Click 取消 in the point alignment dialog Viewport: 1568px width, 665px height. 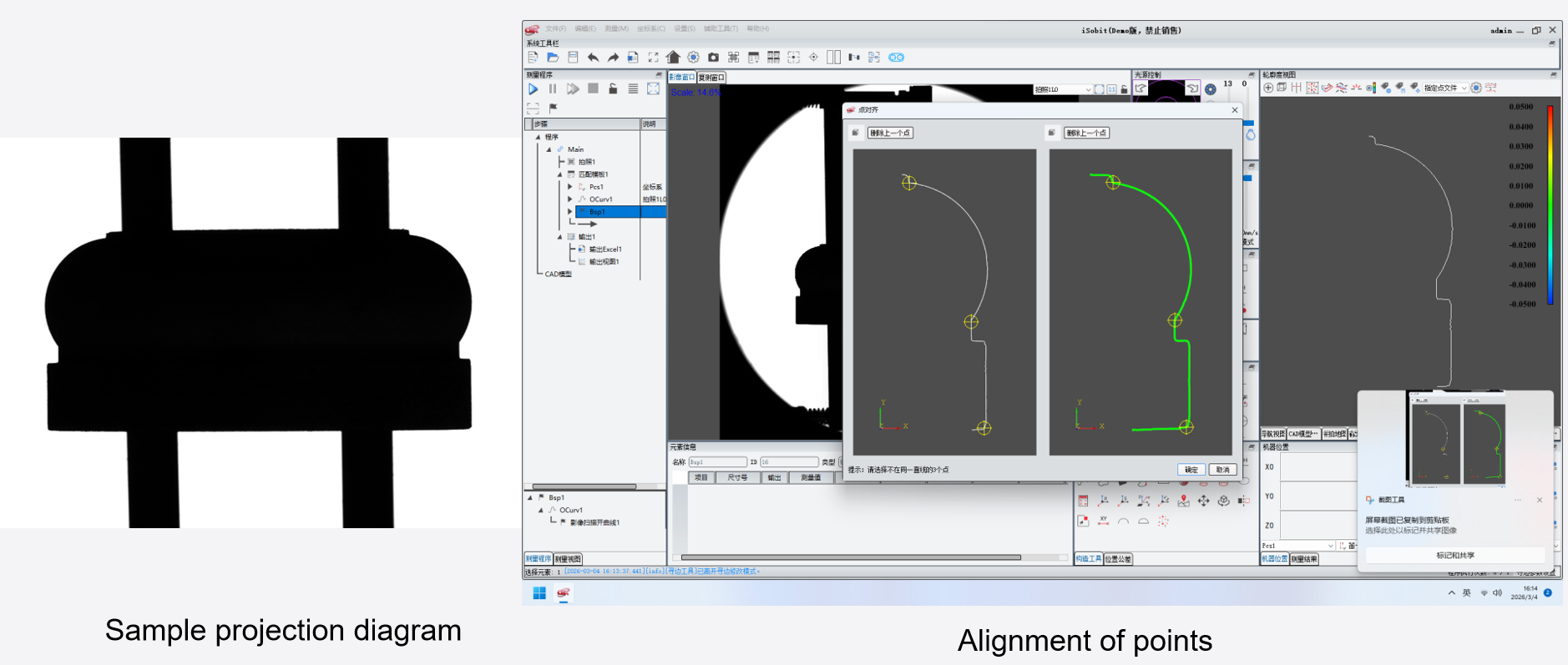[x=1222, y=470]
